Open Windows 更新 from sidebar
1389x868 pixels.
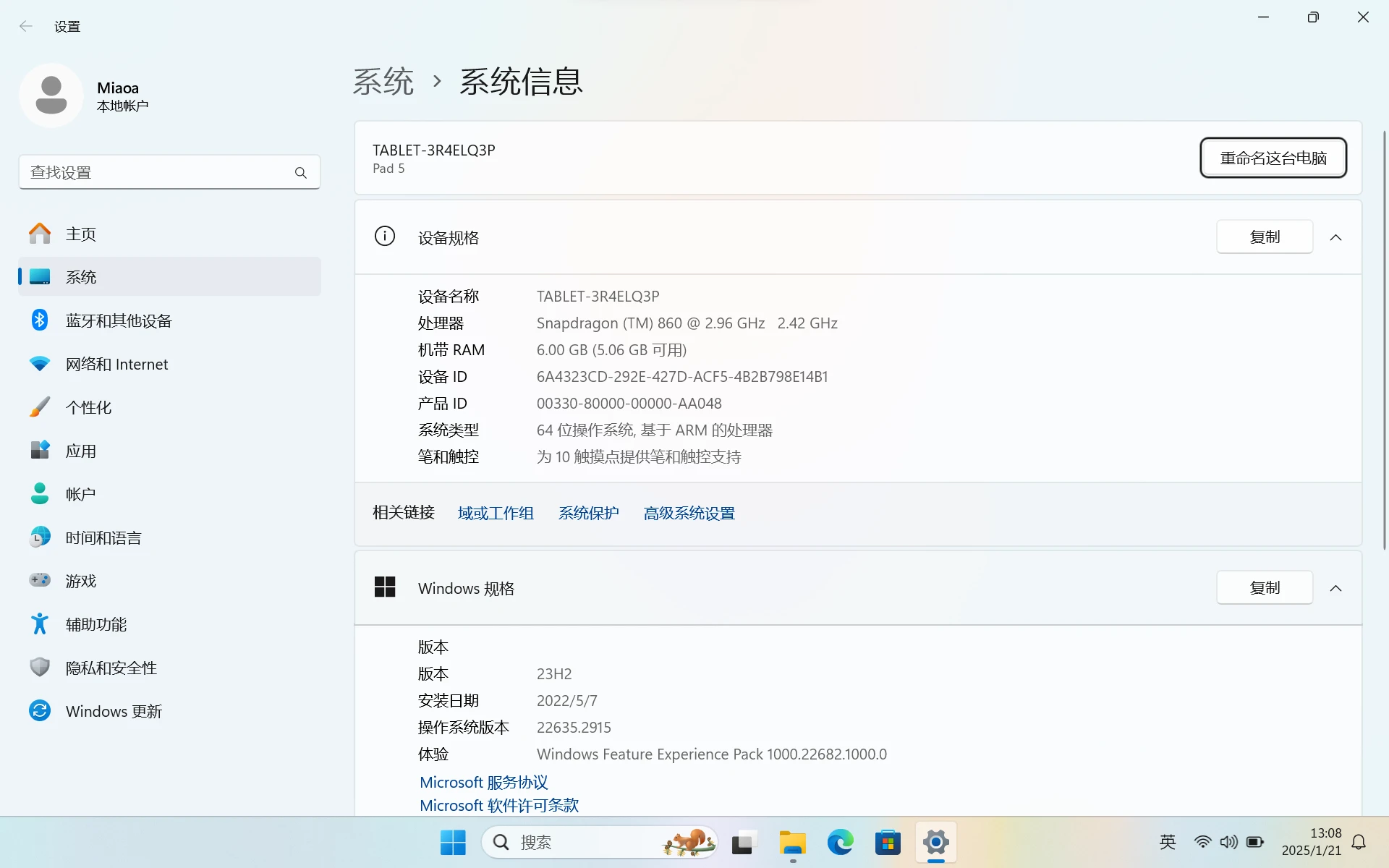coord(113,710)
